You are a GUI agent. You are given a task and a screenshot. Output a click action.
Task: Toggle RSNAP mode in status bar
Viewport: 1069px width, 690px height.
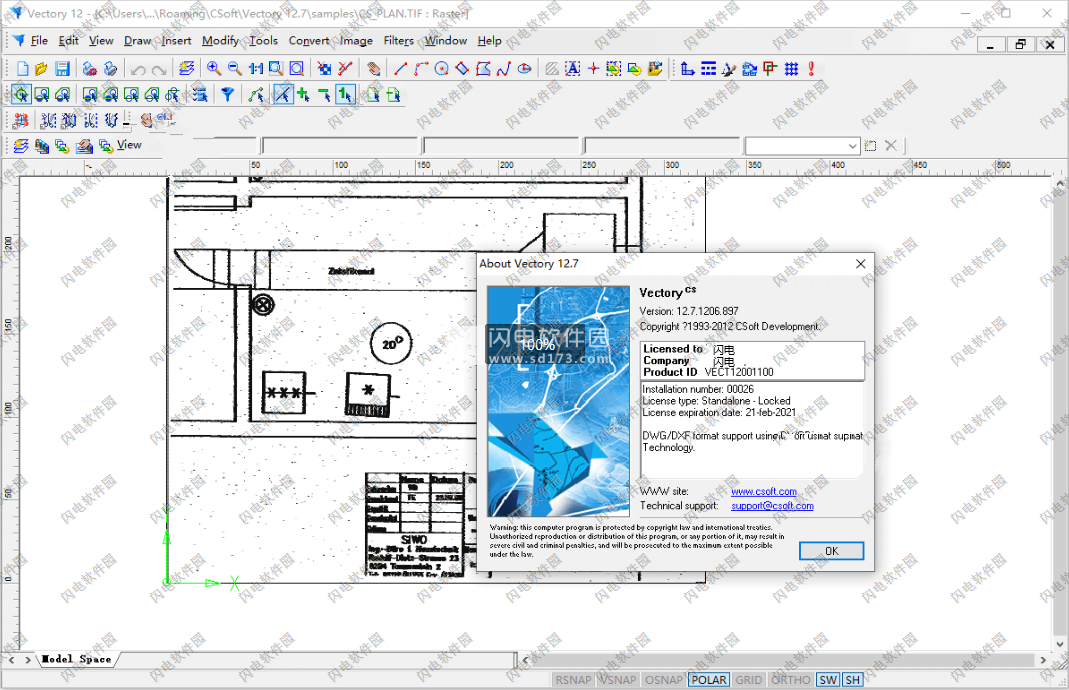[573, 680]
